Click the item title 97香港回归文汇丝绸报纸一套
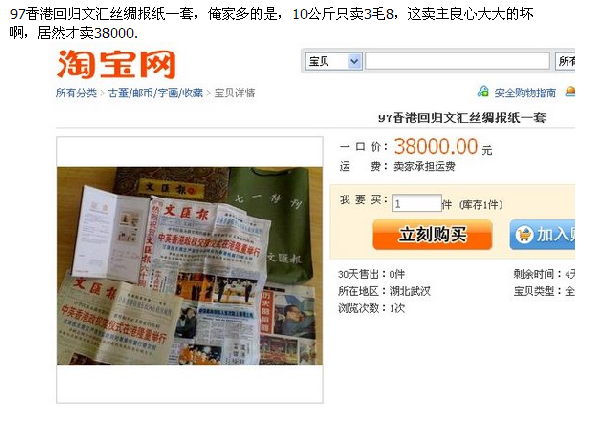 (462, 117)
